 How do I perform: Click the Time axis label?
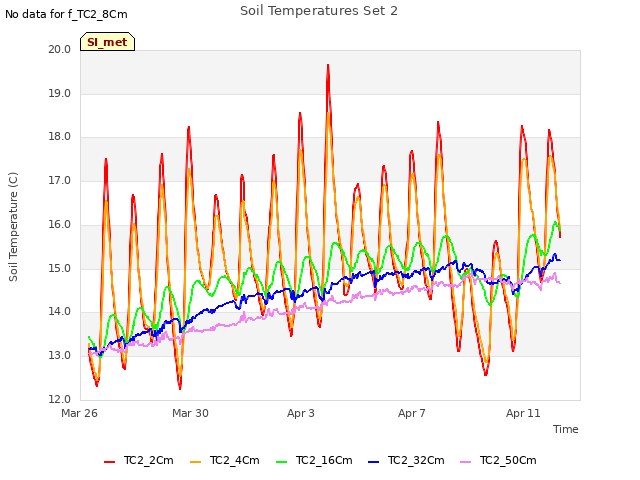tap(566, 429)
